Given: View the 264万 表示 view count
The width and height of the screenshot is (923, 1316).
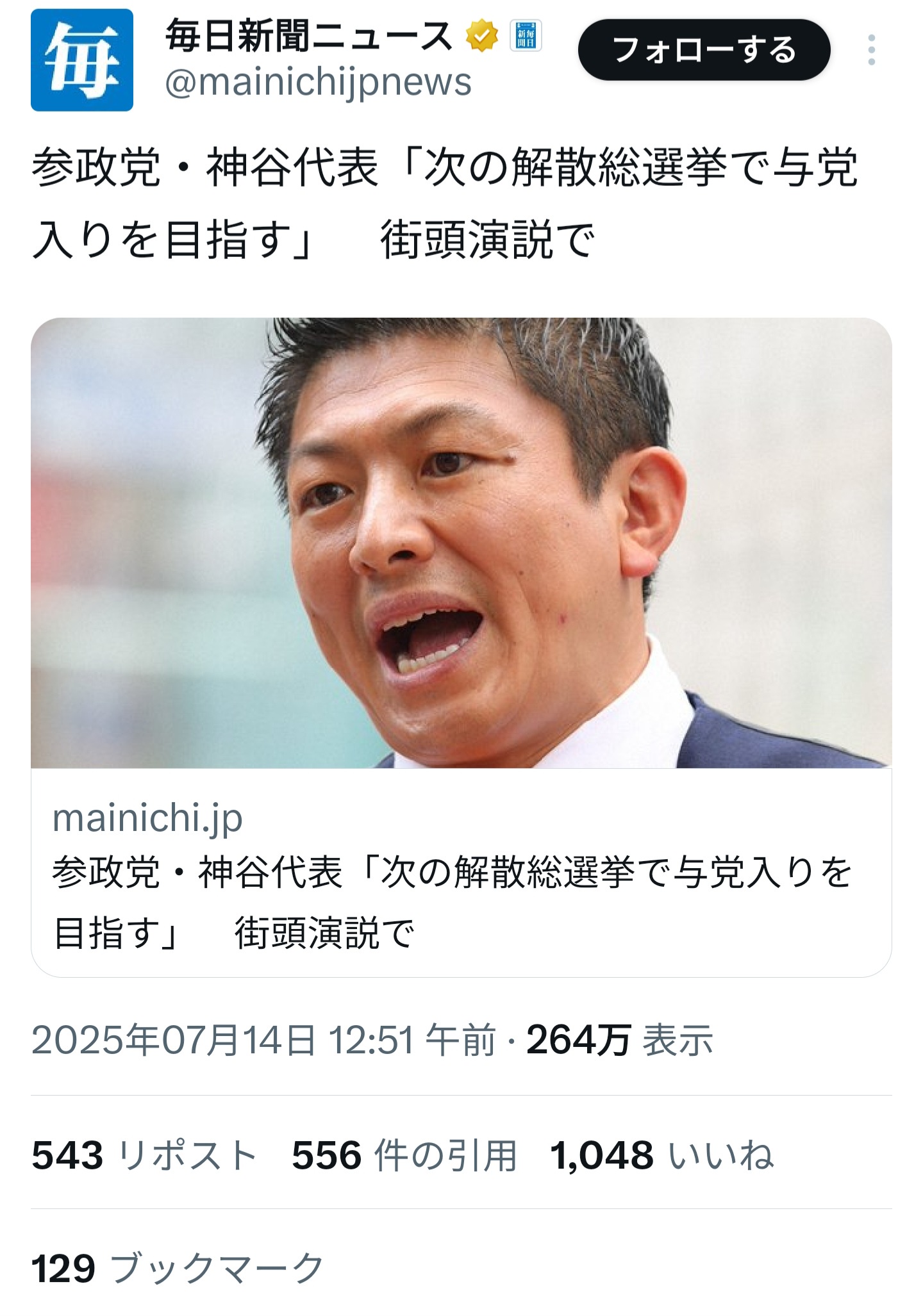Looking at the screenshot, I should pos(620,1039).
